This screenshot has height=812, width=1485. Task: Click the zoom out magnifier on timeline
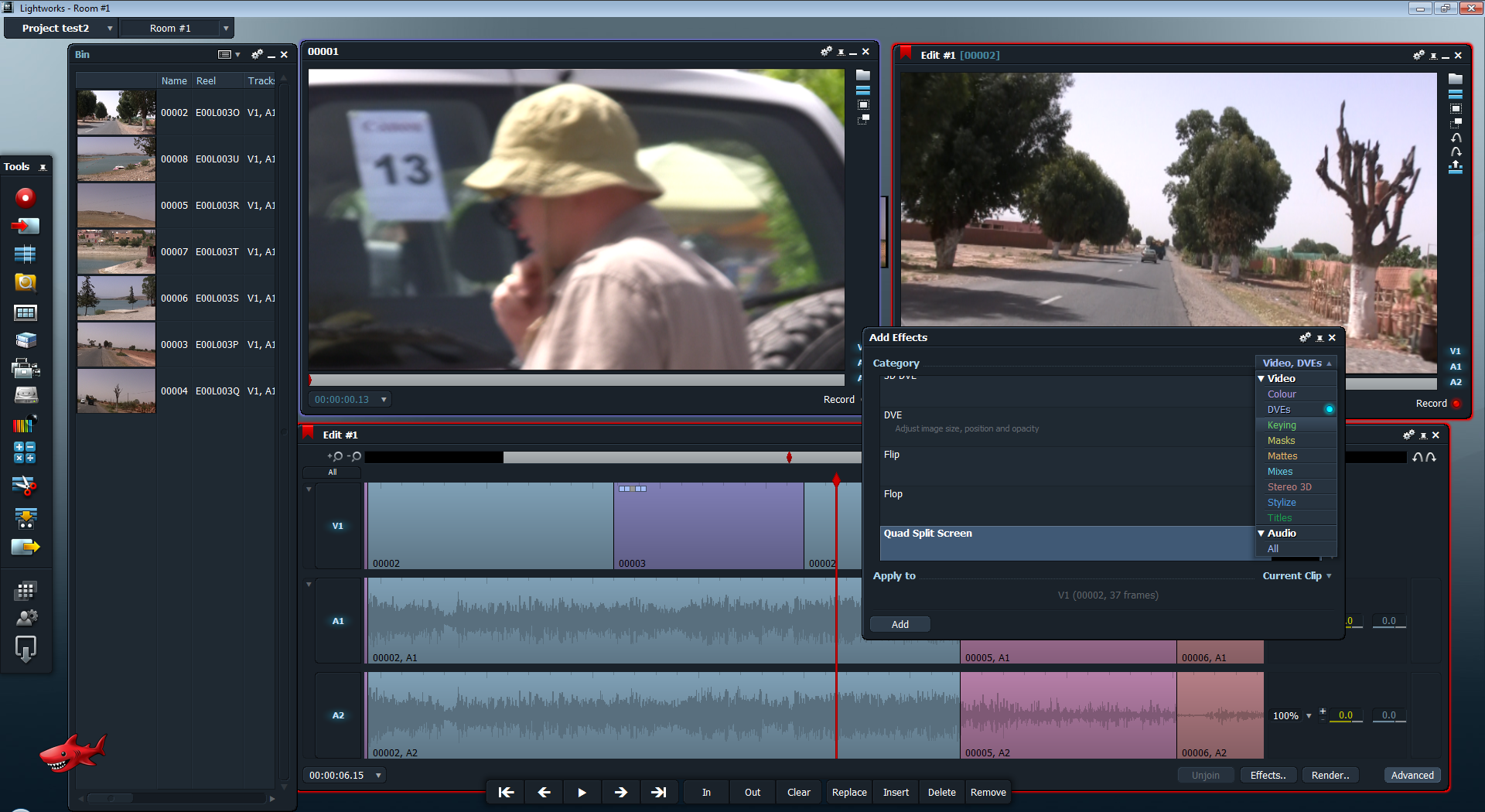click(356, 456)
